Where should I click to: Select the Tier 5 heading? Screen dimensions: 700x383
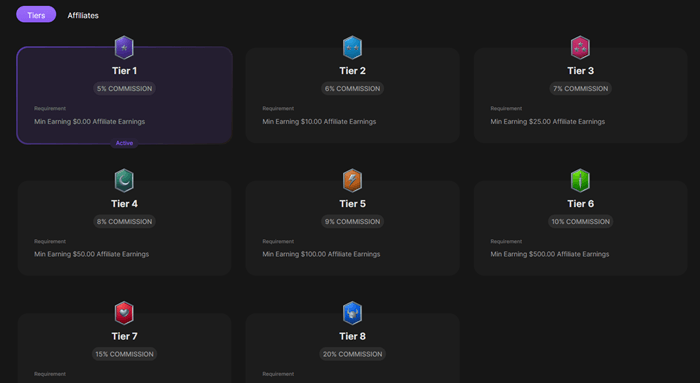pyautogui.click(x=352, y=204)
